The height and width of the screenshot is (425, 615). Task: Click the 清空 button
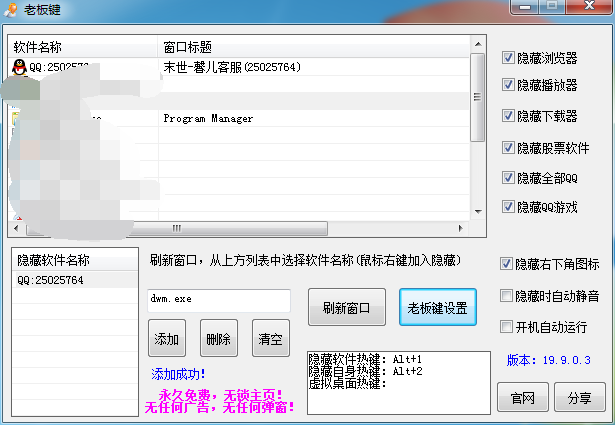click(x=271, y=338)
